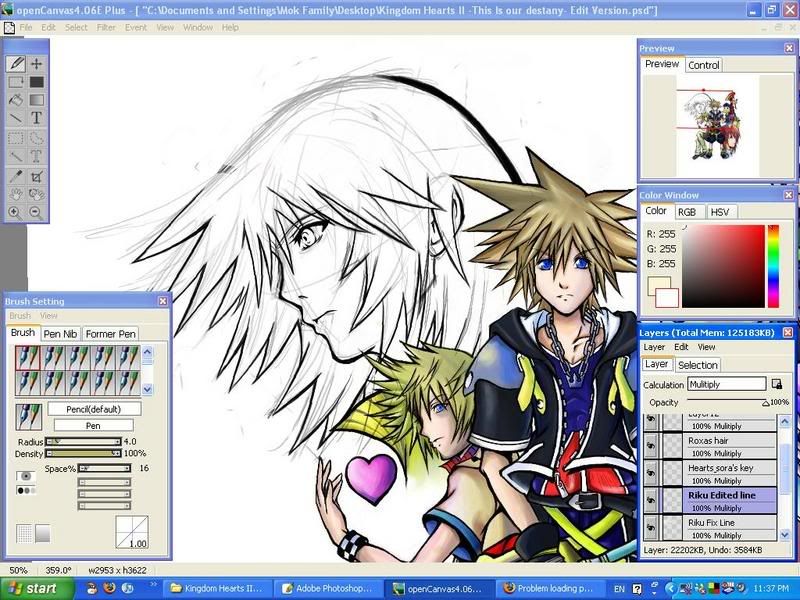This screenshot has width=800, height=600.
Task: Select the single Hand pan tool
Action: tap(16, 194)
